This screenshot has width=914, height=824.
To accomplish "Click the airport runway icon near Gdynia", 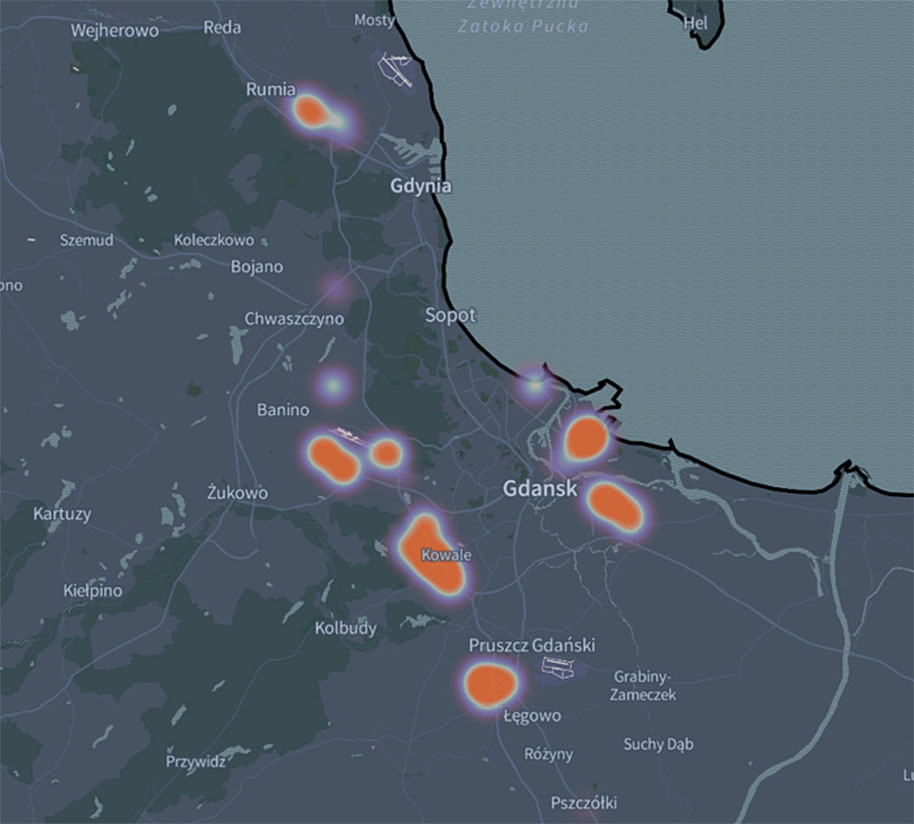I will (396, 68).
